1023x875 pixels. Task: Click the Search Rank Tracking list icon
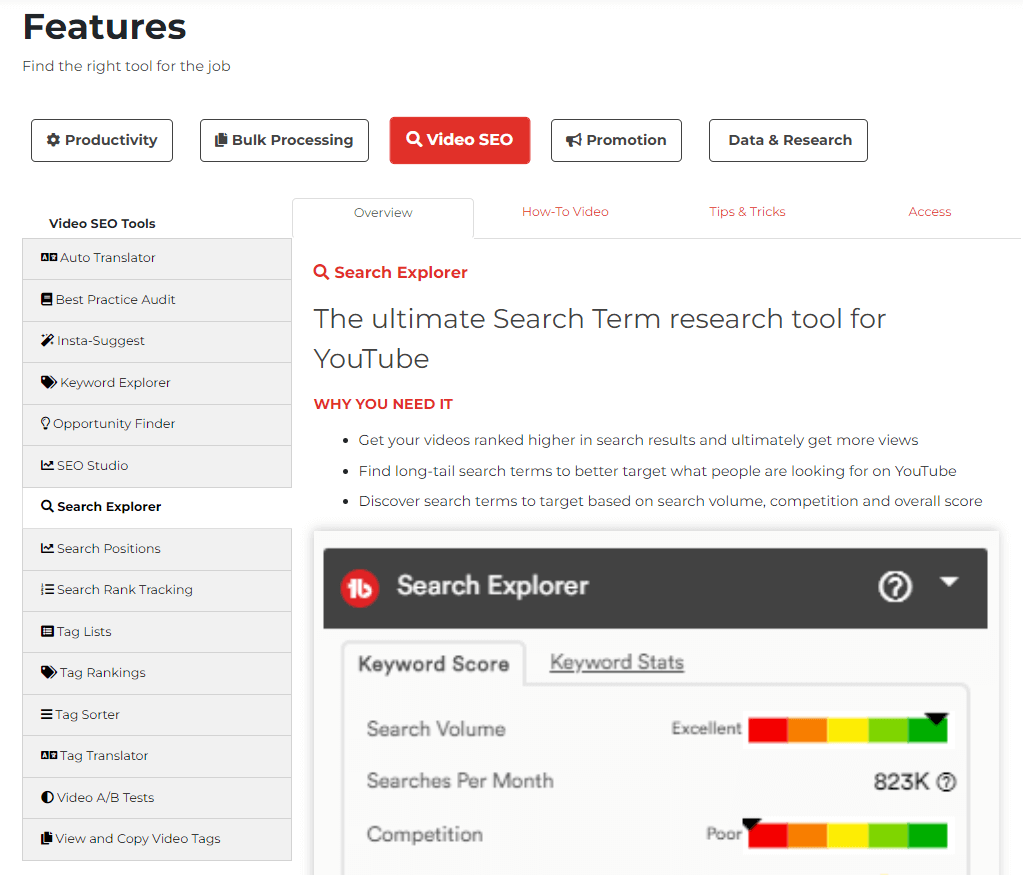click(x=47, y=589)
